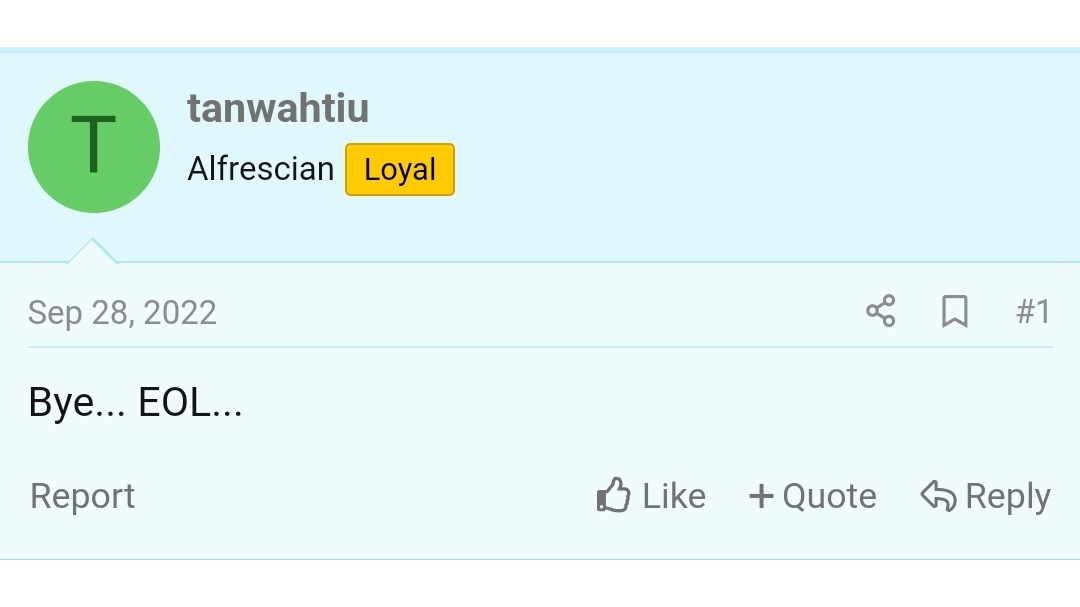1080x607 pixels.
Task: Click the plus icon next to Quote
Action: click(x=761, y=496)
